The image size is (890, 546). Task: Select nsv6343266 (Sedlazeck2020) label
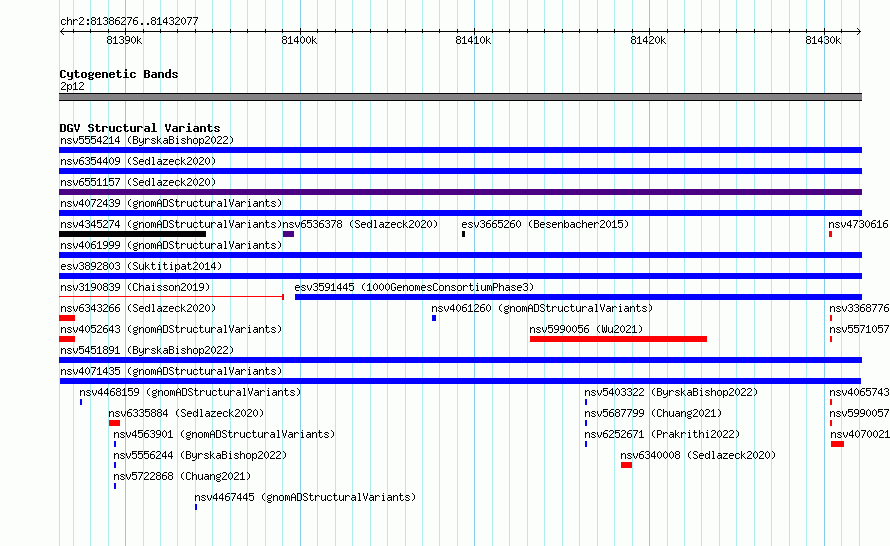138,308
